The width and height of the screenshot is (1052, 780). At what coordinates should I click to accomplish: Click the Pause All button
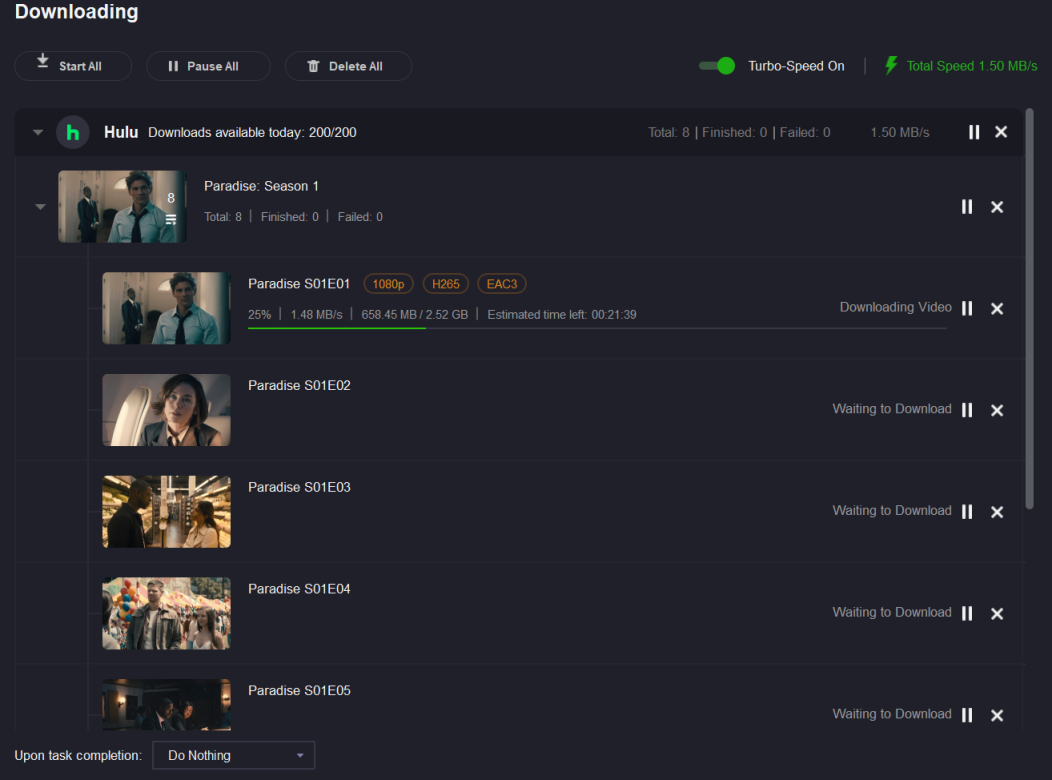tap(208, 66)
